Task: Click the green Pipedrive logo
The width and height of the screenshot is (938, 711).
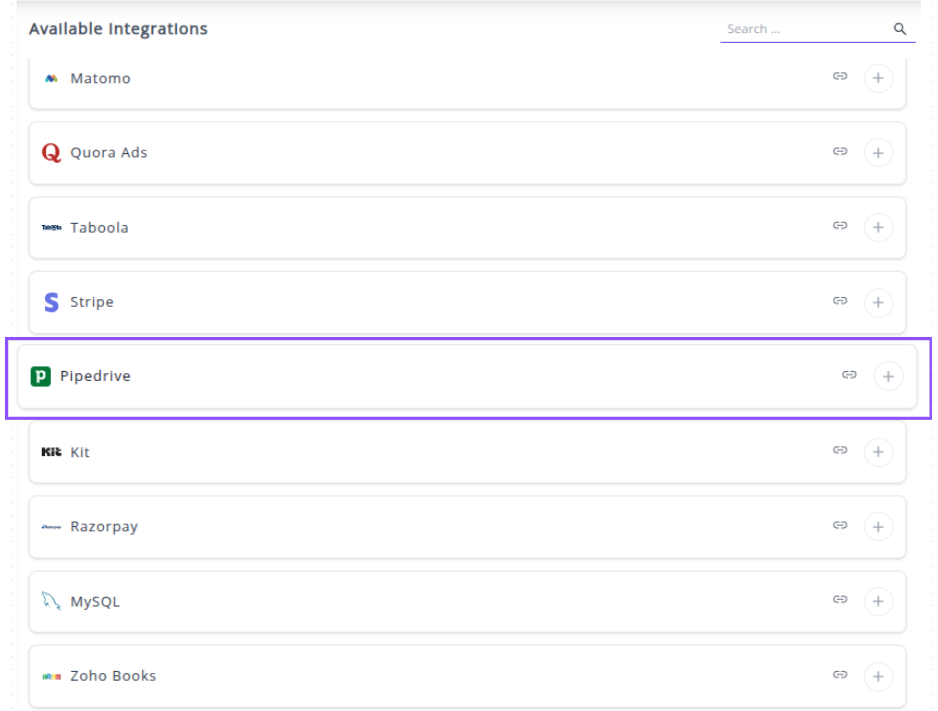Action: click(x=41, y=377)
